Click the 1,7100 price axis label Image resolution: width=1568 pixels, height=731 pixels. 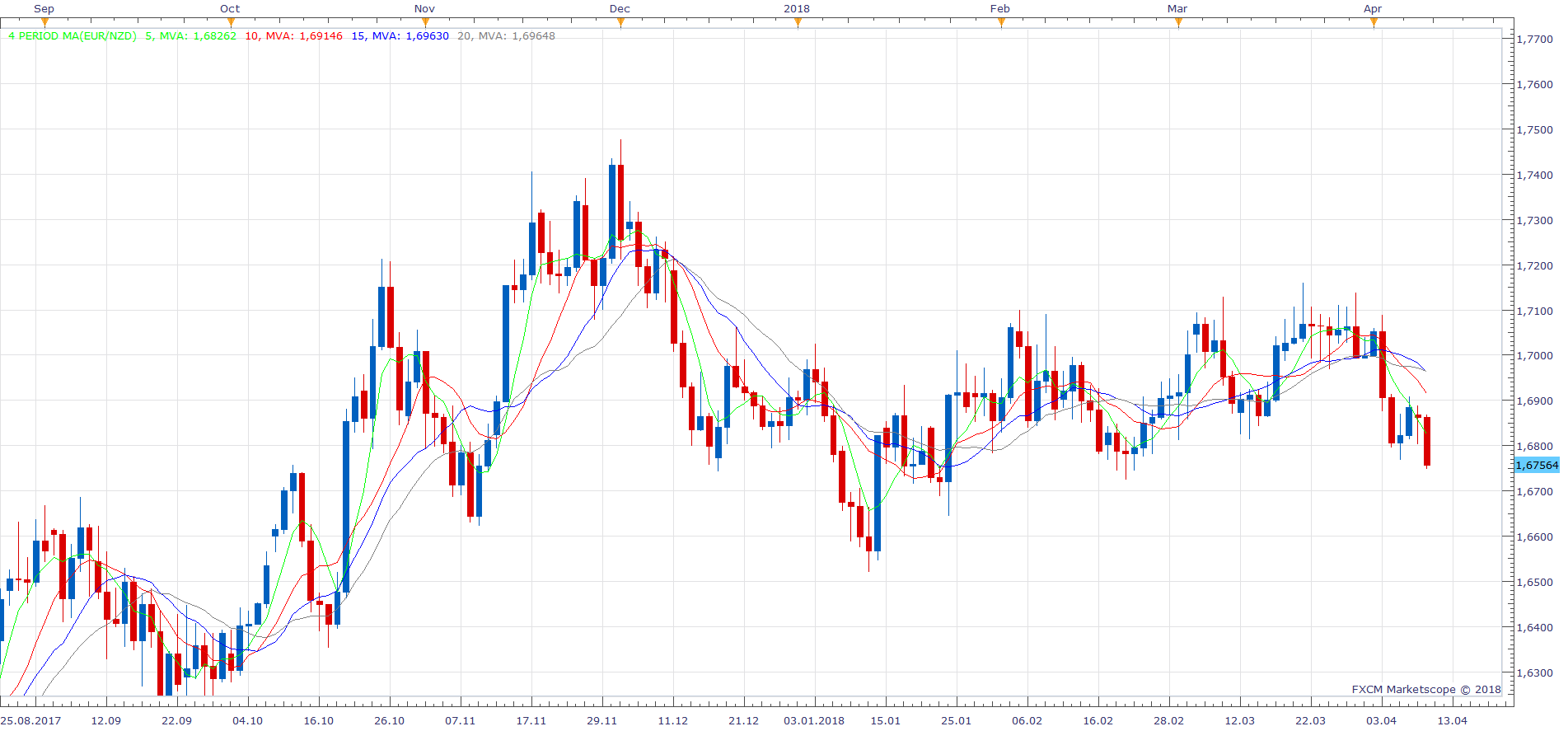(1534, 311)
